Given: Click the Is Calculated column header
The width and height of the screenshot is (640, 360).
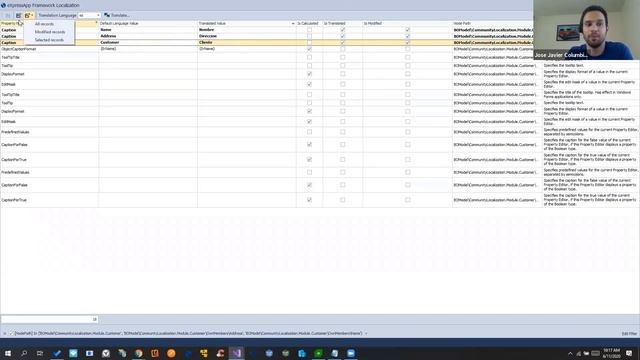Looking at the screenshot, I should click(309, 24).
